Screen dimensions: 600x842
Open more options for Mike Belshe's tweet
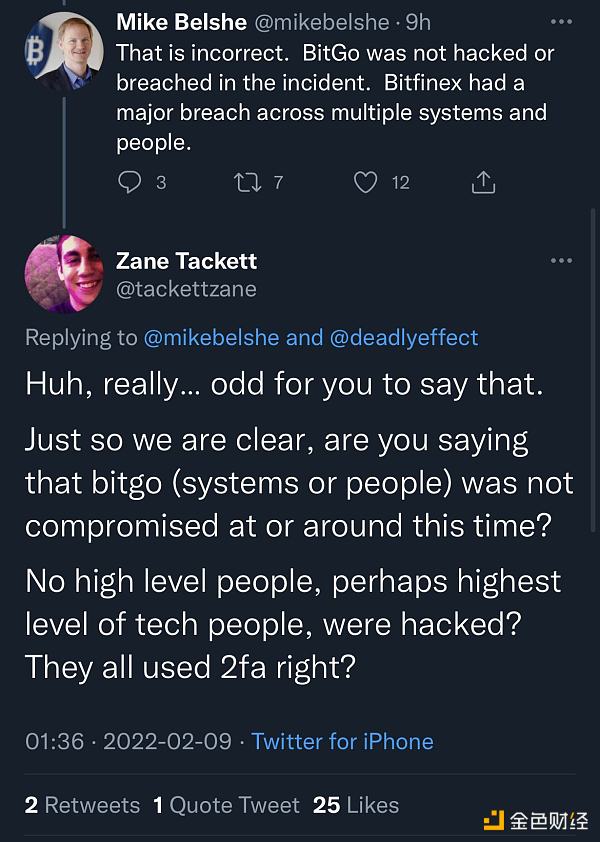[561, 21]
